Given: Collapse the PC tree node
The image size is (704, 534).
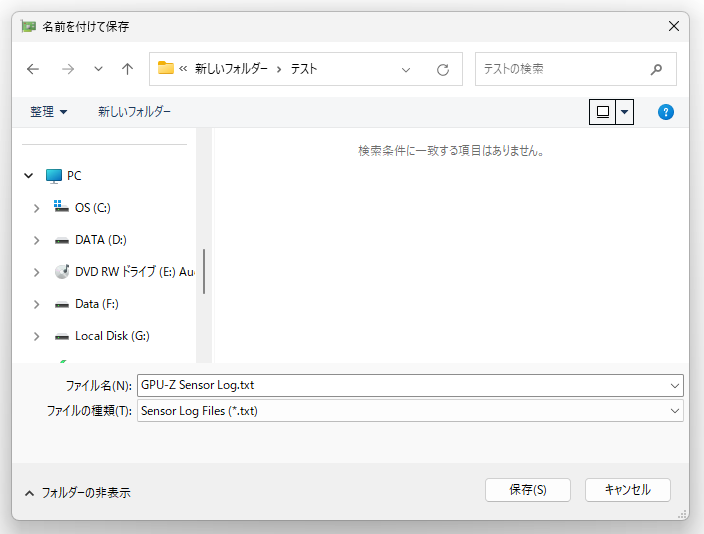Looking at the screenshot, I should (x=29, y=176).
